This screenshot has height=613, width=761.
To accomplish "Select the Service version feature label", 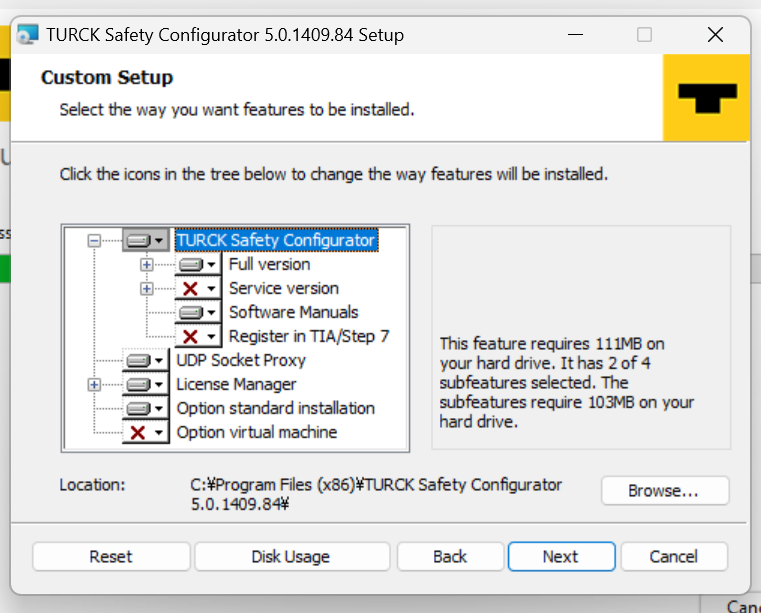I will point(283,289).
